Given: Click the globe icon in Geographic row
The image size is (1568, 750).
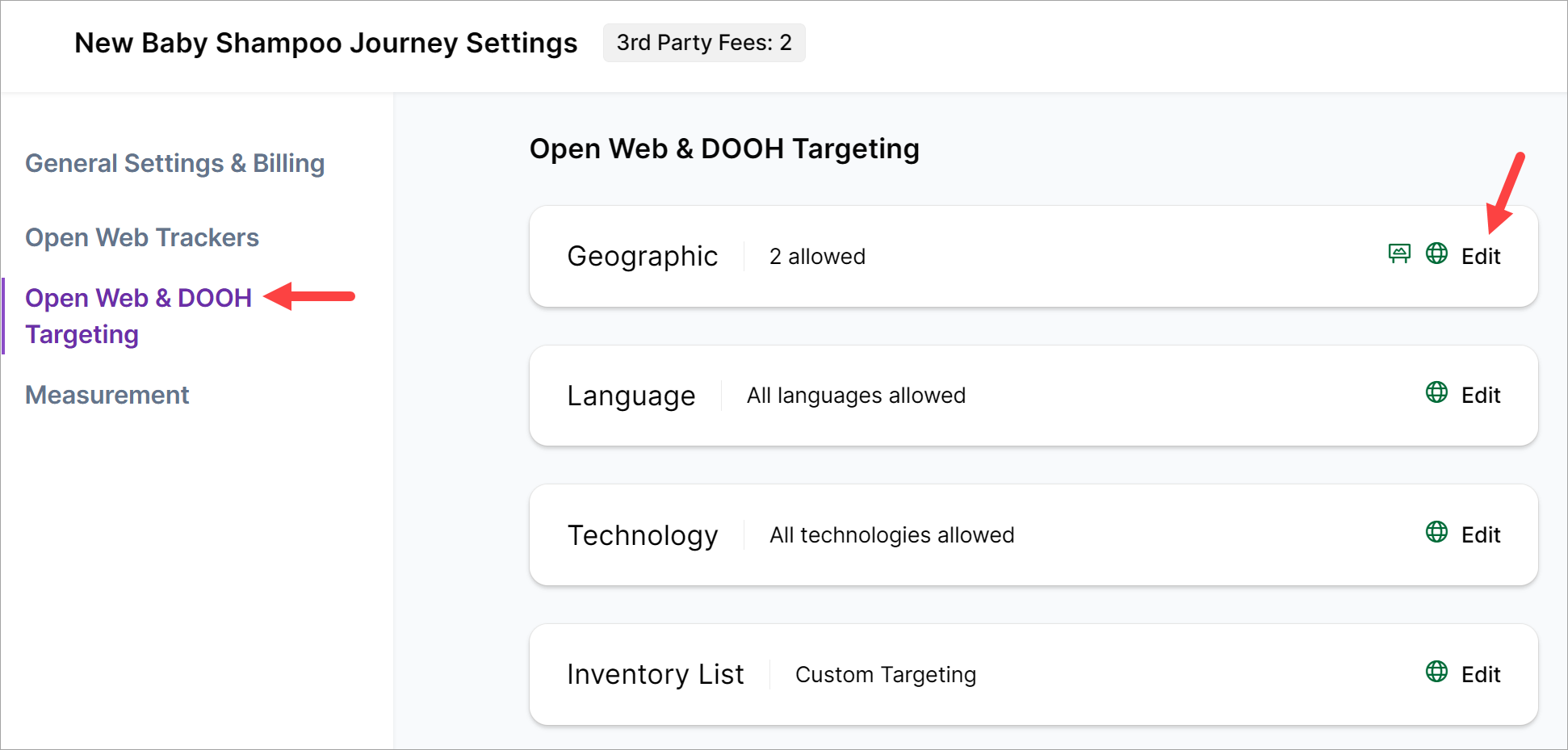Looking at the screenshot, I should pyautogui.click(x=1436, y=253).
